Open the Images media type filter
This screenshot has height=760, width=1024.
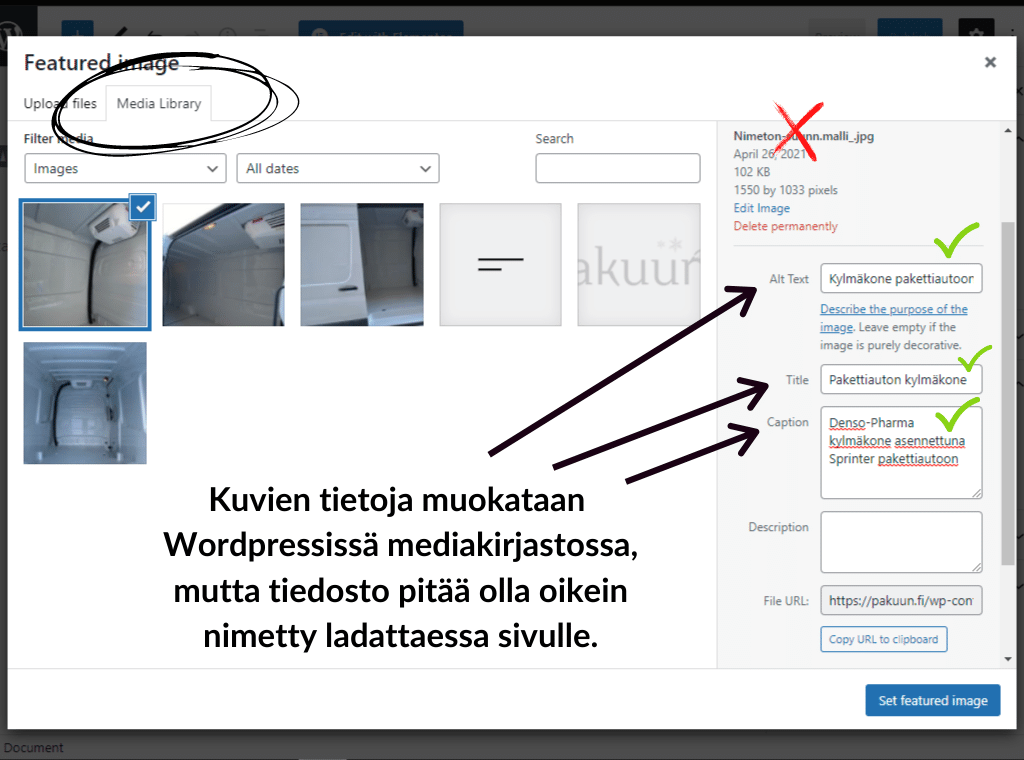coord(124,168)
